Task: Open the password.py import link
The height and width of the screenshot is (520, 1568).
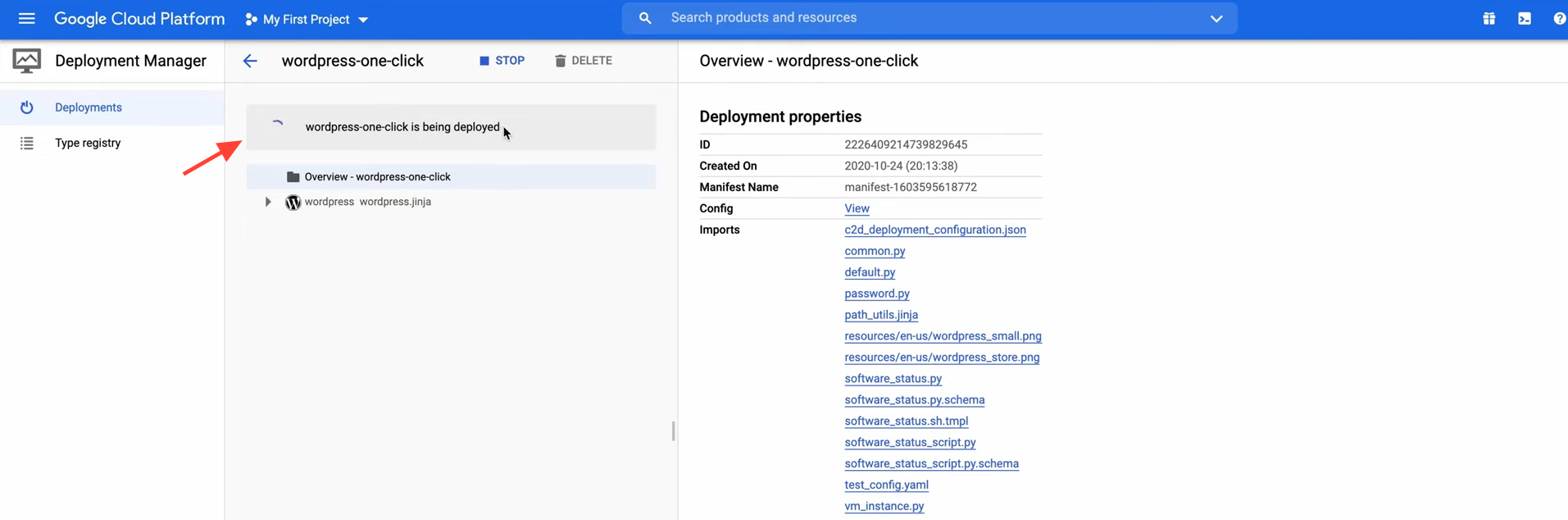Action: (877, 294)
